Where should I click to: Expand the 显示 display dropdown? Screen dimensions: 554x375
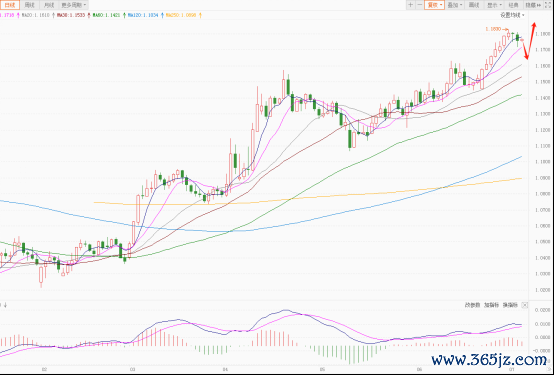click(x=494, y=5)
